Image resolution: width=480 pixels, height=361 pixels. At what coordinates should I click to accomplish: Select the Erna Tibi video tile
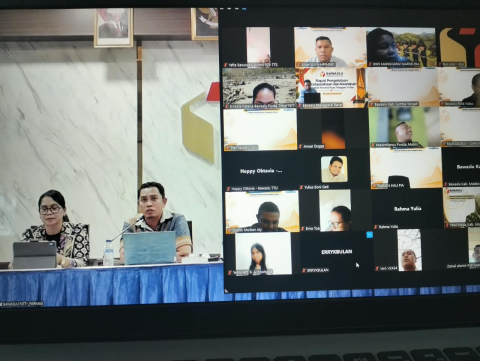pos(335,211)
